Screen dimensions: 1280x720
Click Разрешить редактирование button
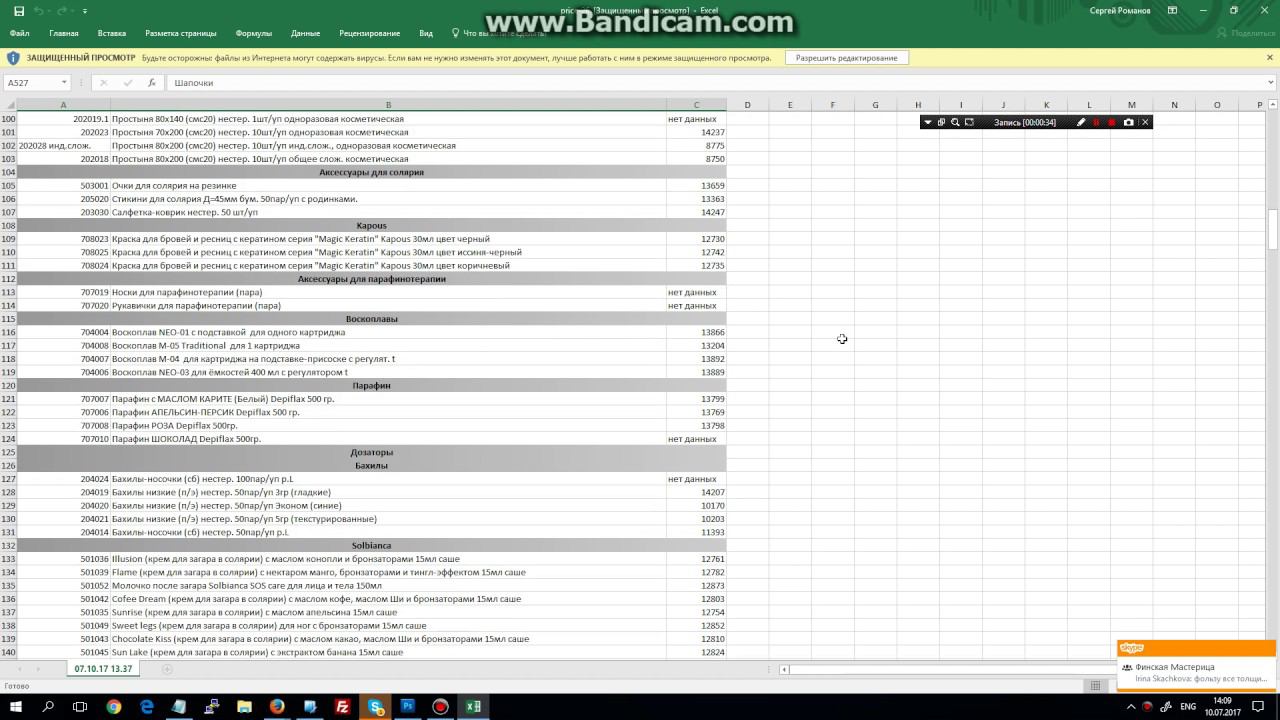click(847, 58)
